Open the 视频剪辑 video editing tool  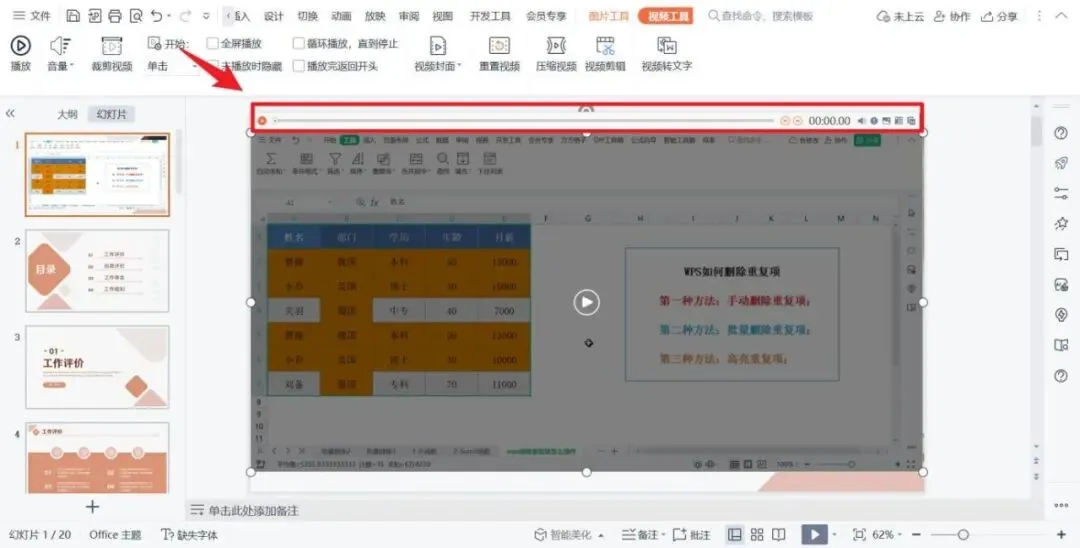[605, 54]
